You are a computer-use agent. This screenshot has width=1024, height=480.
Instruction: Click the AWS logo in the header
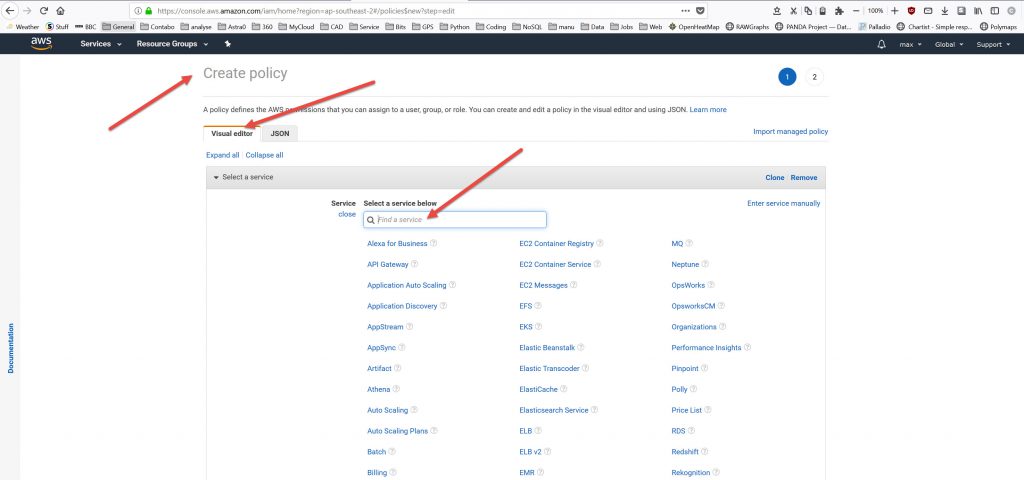pyautogui.click(x=42, y=44)
